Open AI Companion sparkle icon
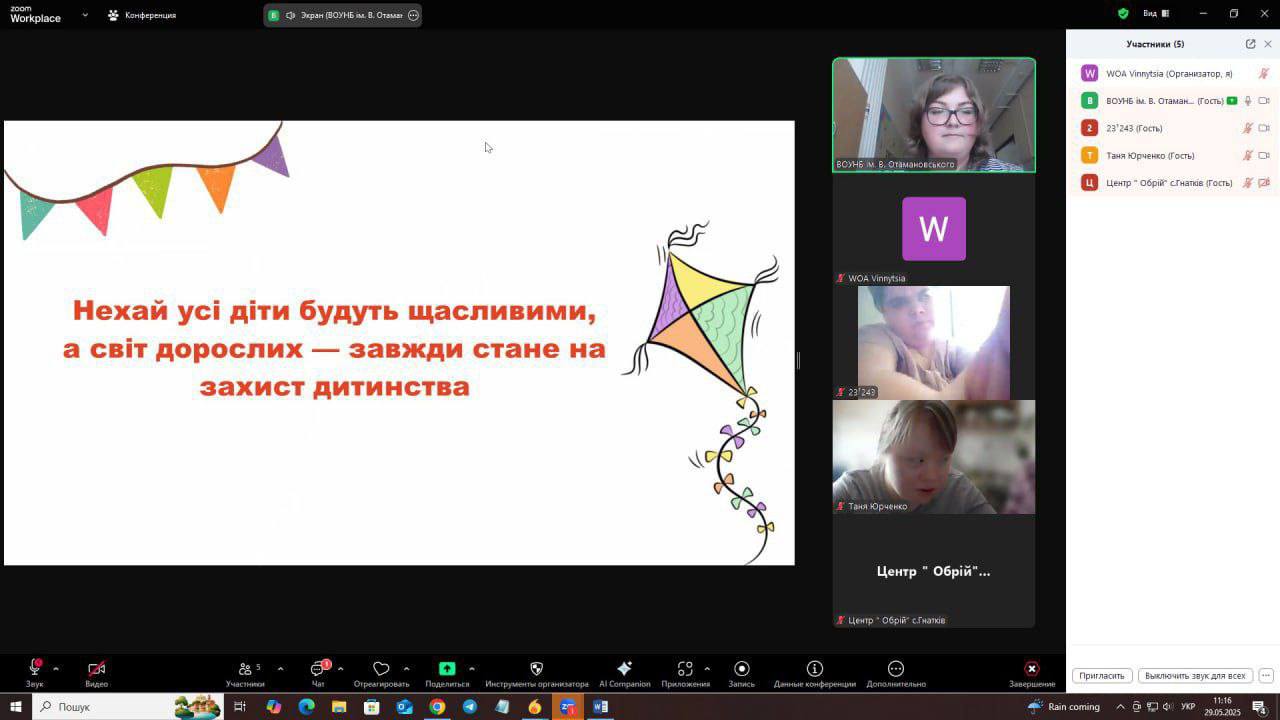 (x=624, y=668)
